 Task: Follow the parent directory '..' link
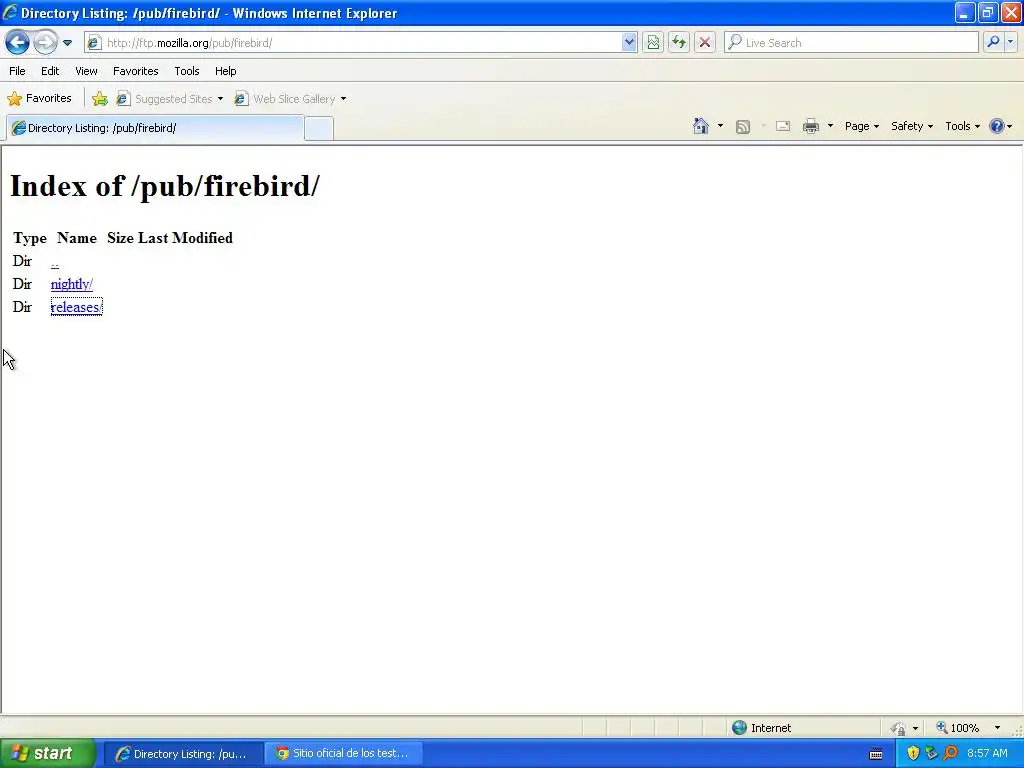pos(55,262)
